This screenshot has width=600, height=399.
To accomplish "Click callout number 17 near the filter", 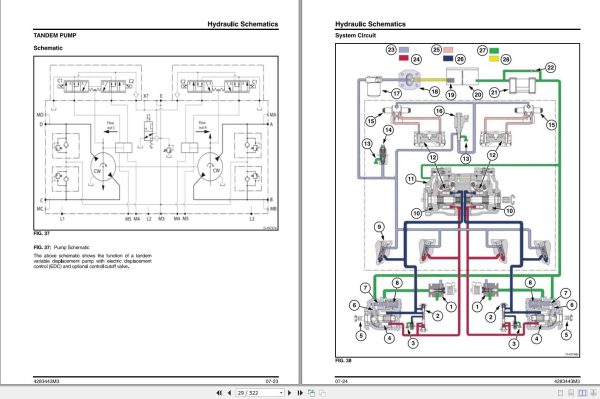I will pyautogui.click(x=396, y=93).
